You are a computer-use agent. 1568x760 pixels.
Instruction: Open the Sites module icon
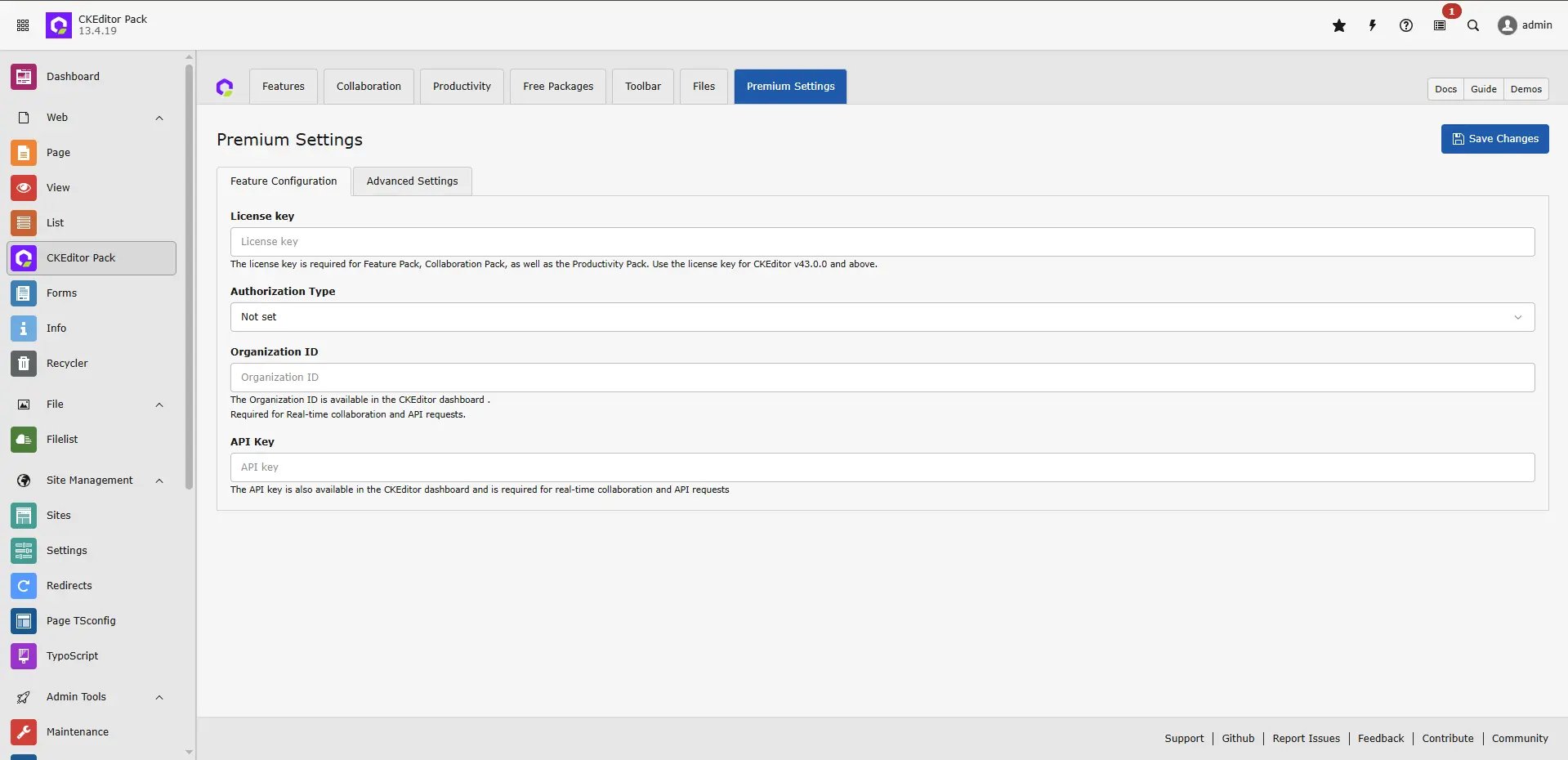point(24,516)
